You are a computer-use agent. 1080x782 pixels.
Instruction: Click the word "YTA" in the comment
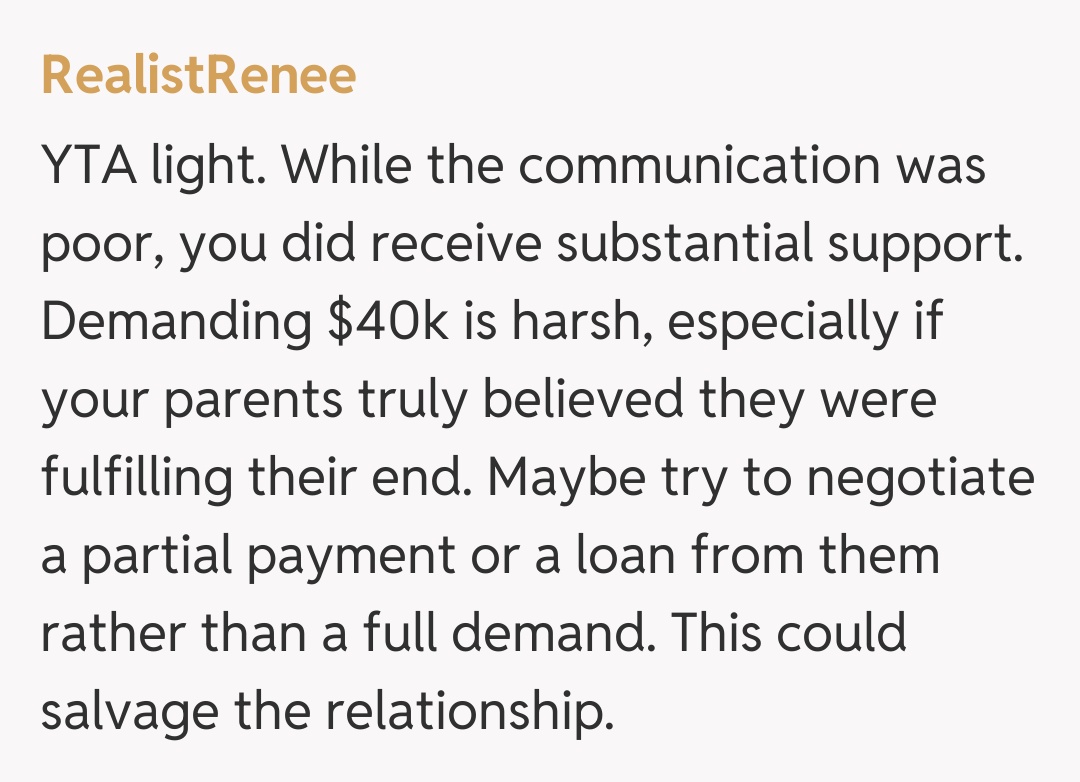pos(87,165)
